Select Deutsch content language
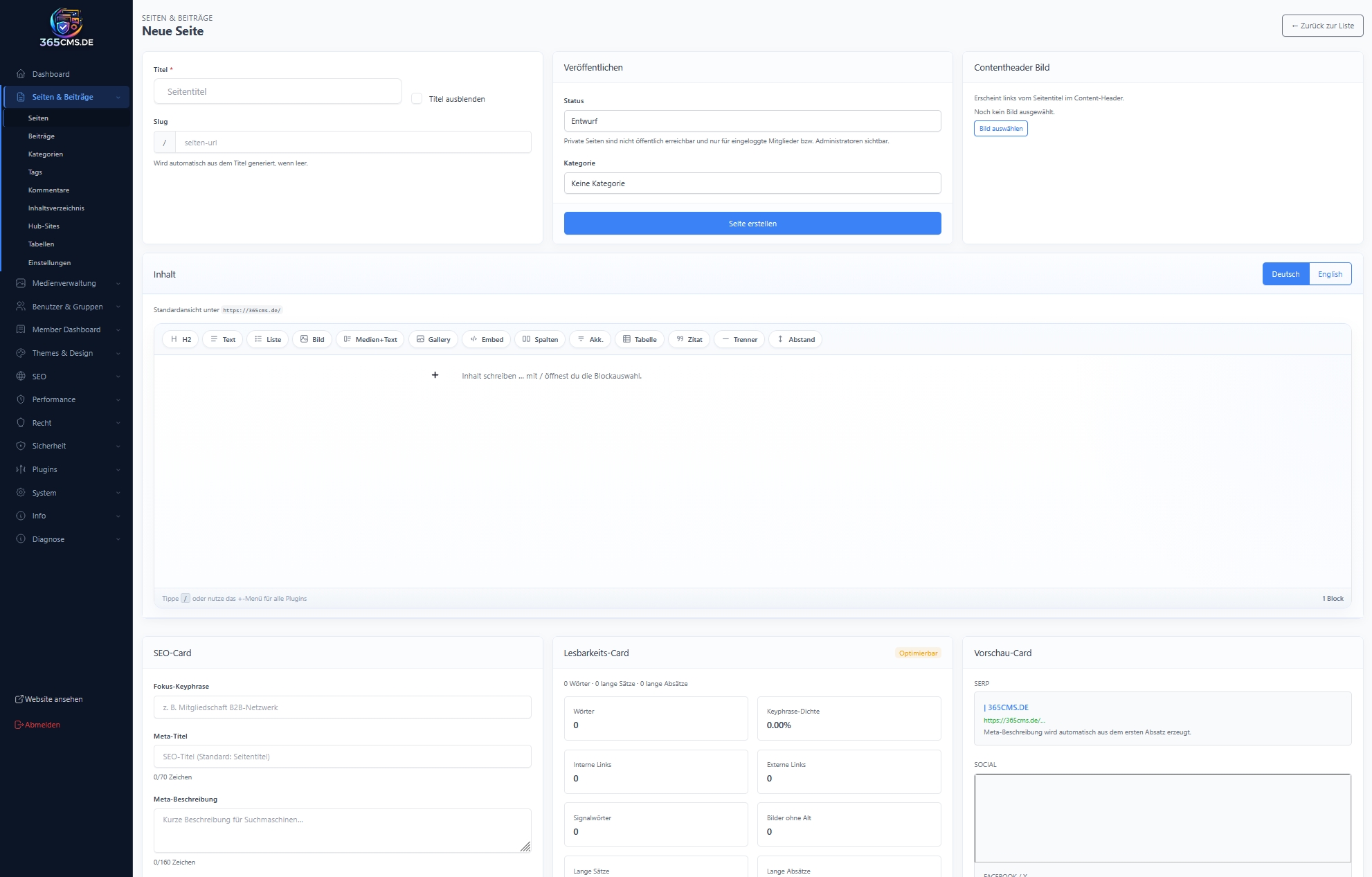This screenshot has width=1372, height=877. 1285,274
